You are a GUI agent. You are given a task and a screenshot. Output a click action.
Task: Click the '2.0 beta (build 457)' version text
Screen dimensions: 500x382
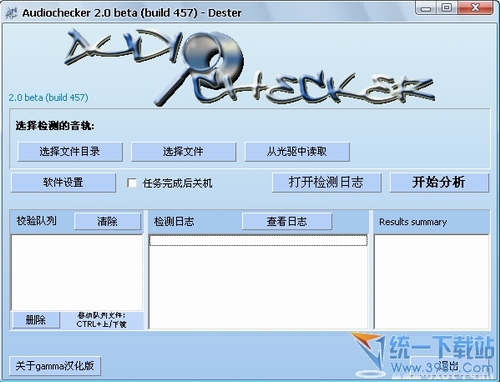(49, 98)
